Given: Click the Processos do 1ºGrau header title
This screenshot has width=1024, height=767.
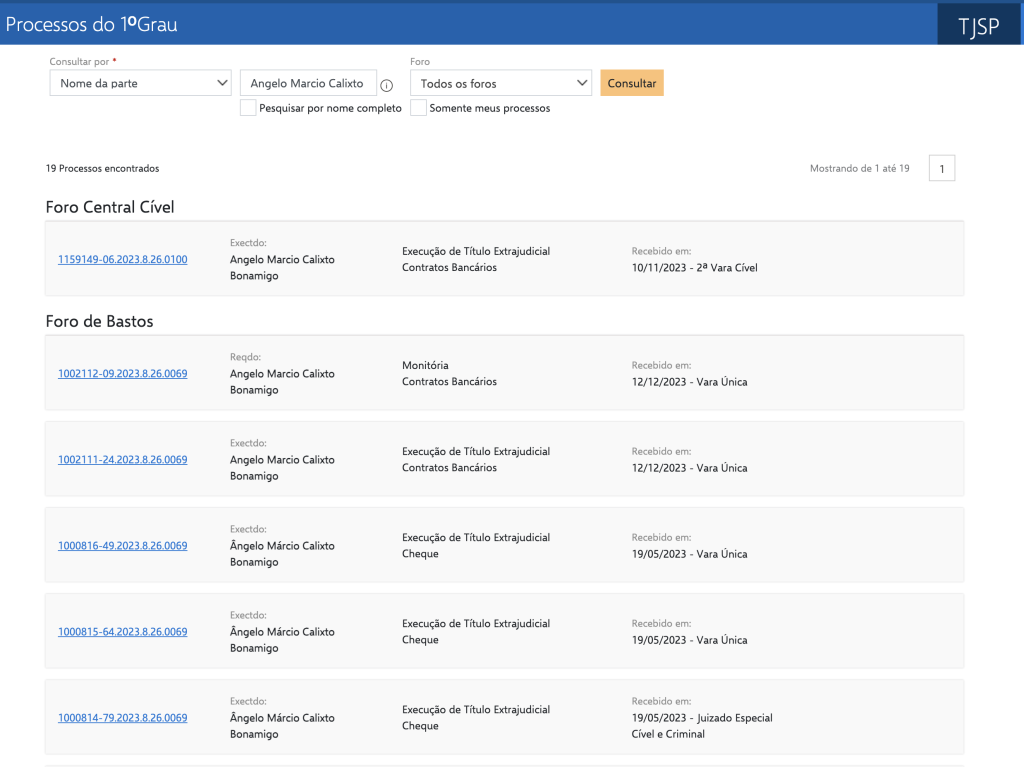Looking at the screenshot, I should tap(91, 25).
